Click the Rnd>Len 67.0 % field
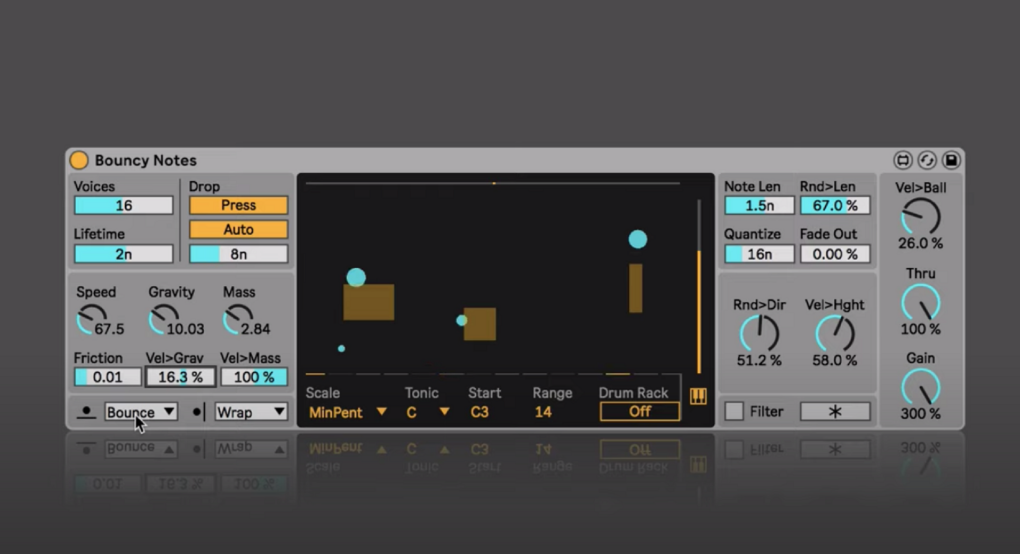The image size is (1020, 554). (x=835, y=205)
